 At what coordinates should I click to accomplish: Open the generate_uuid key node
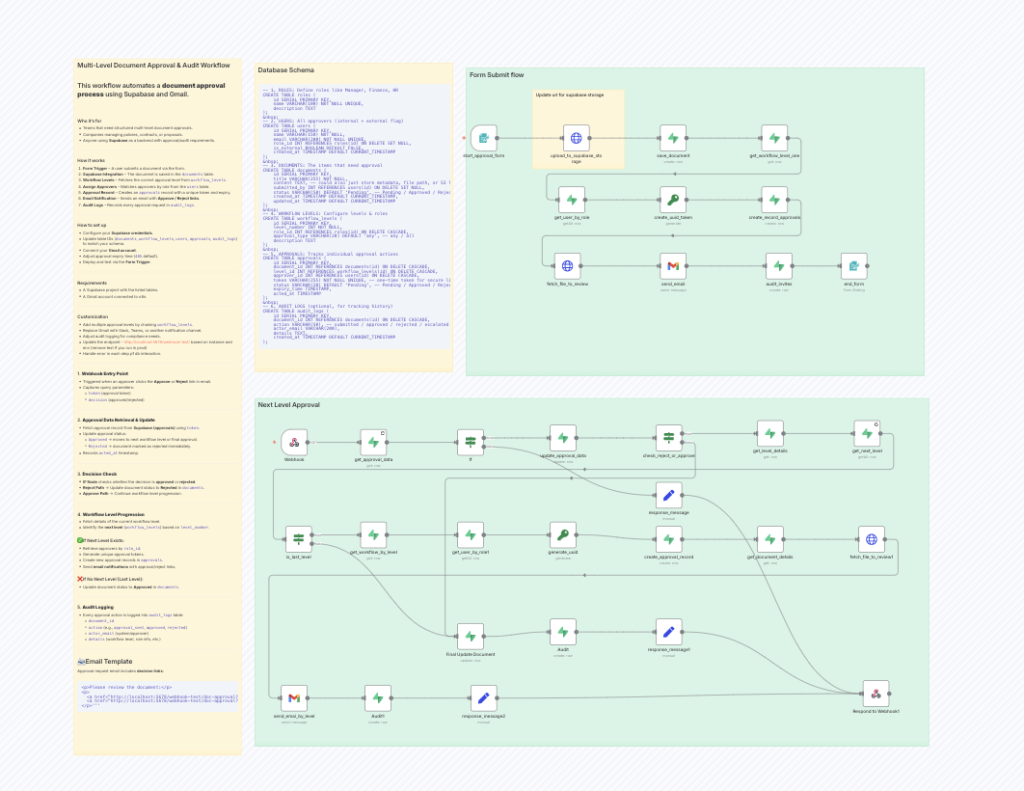(x=563, y=536)
